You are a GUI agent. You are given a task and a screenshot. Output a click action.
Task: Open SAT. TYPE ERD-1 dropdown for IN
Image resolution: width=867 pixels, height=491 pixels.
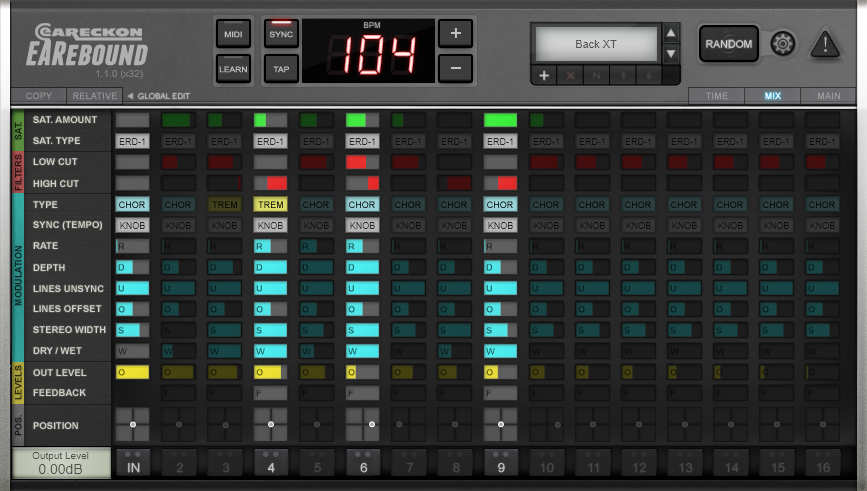coord(132,141)
